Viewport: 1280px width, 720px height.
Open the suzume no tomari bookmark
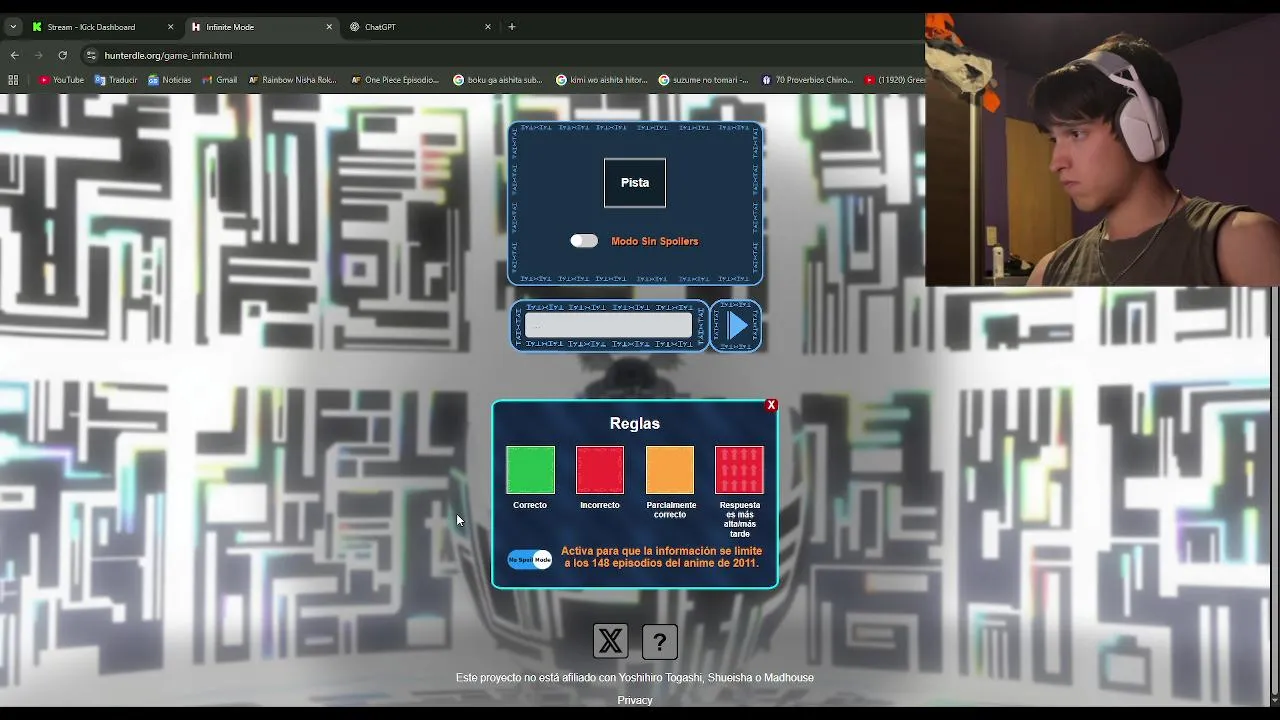click(x=703, y=80)
